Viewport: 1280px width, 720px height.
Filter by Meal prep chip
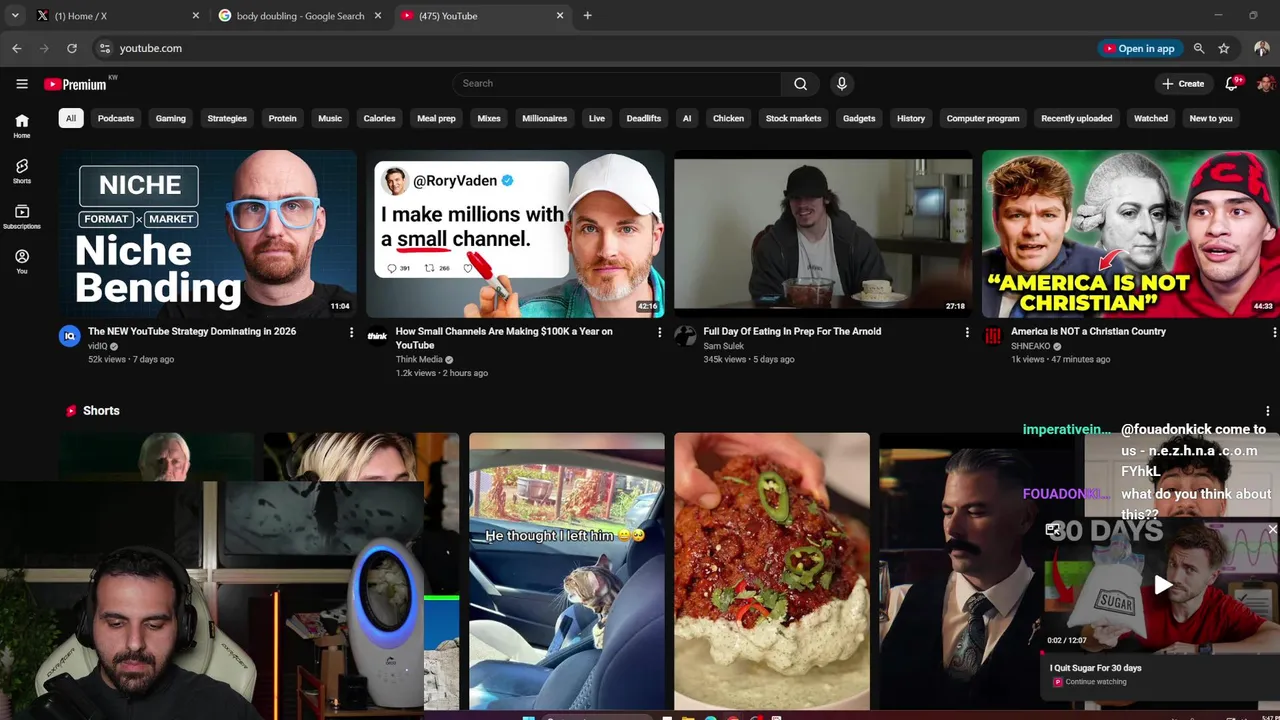tap(436, 118)
